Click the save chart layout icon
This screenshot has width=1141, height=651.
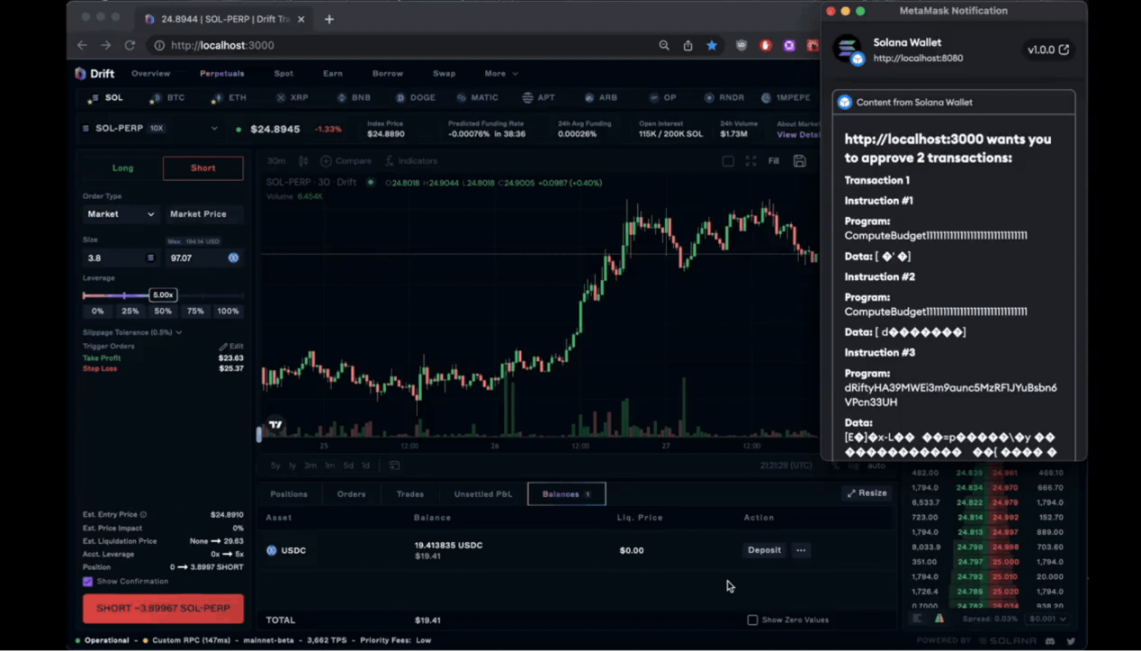click(x=799, y=161)
